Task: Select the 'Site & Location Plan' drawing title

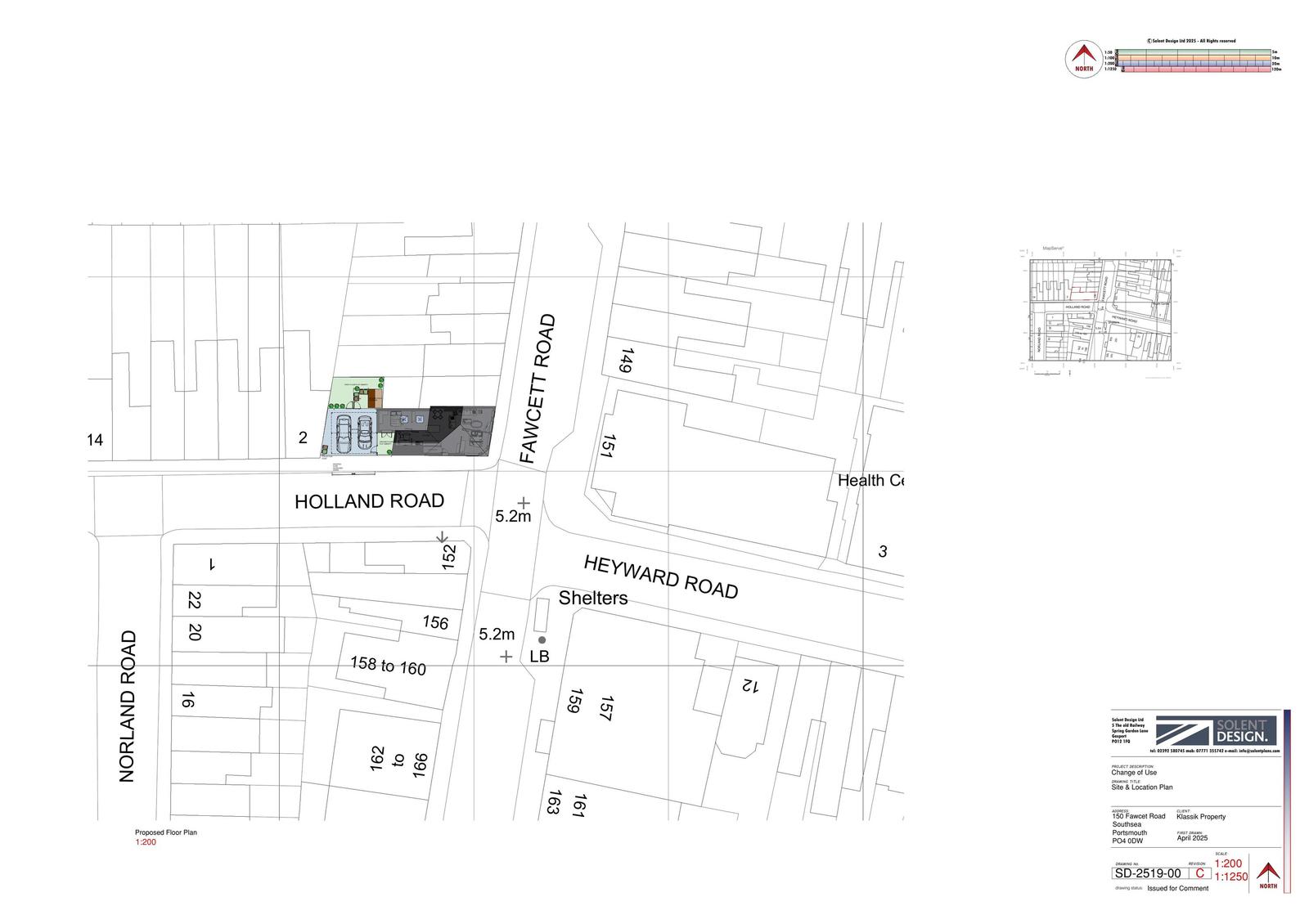Action: tap(1142, 787)
